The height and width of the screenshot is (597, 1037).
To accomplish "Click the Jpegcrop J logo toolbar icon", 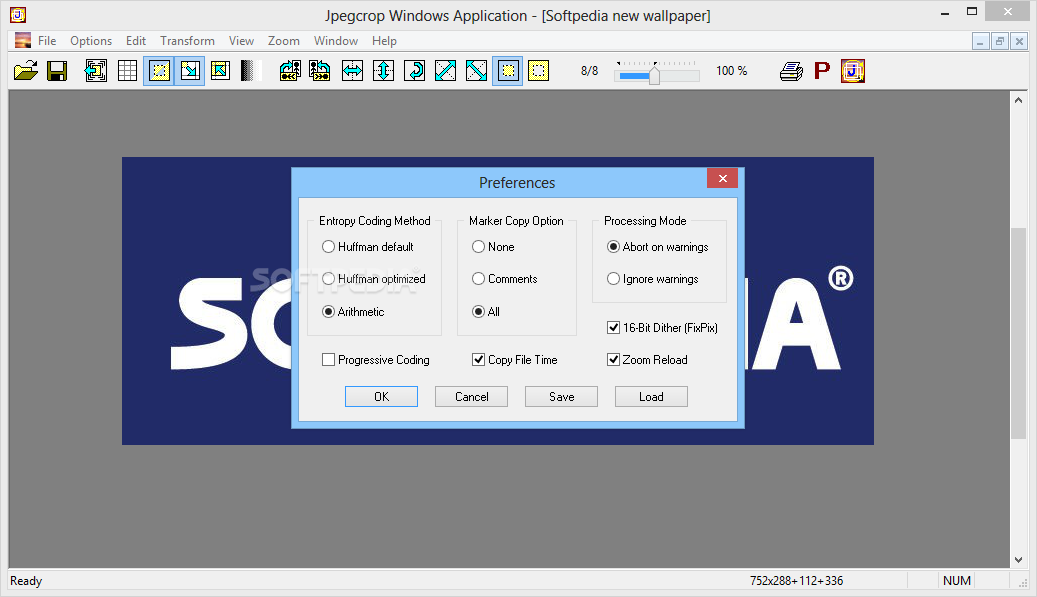I will point(853,71).
